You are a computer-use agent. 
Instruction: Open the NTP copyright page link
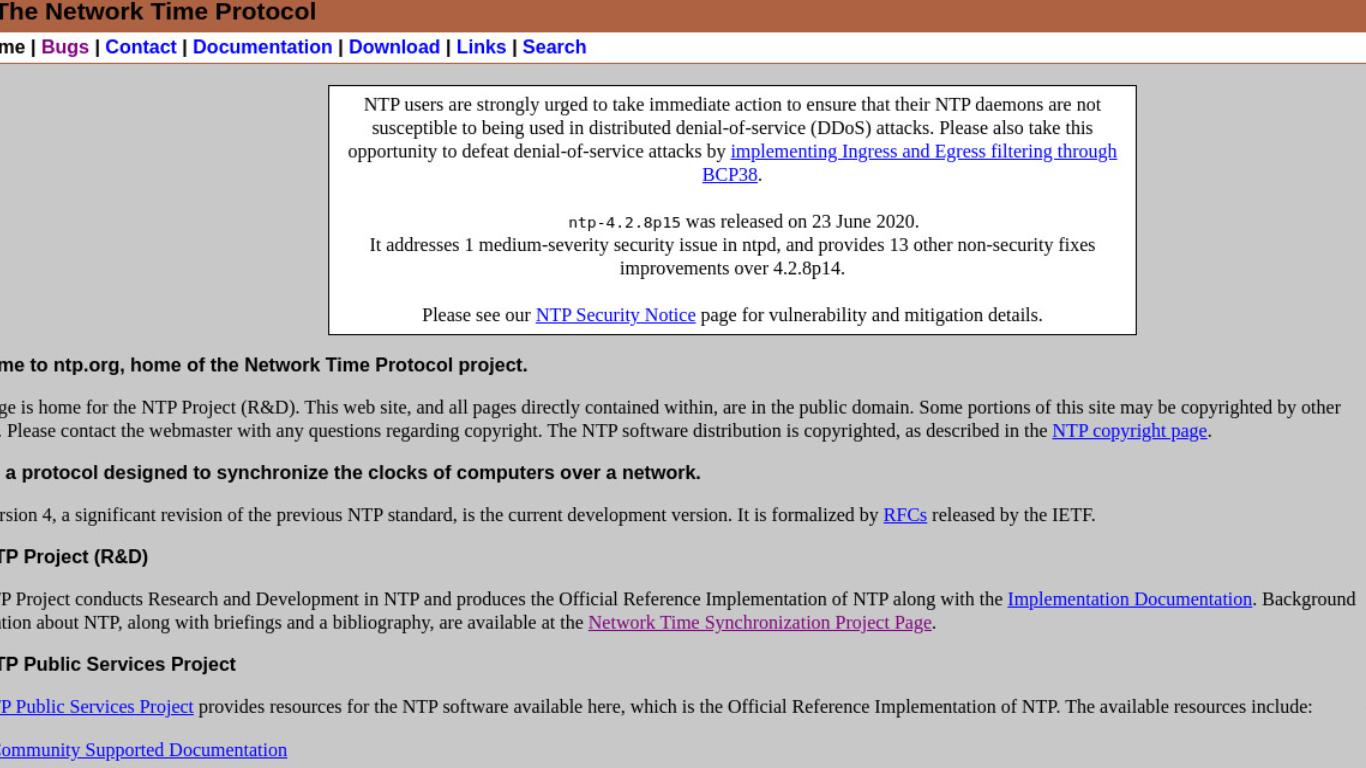(1129, 431)
